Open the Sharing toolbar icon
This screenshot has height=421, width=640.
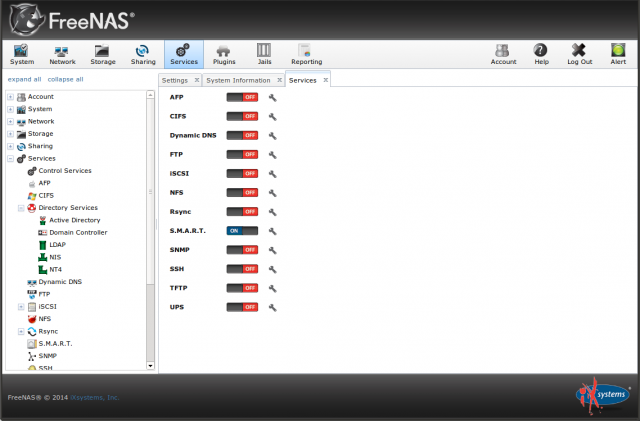pos(143,54)
